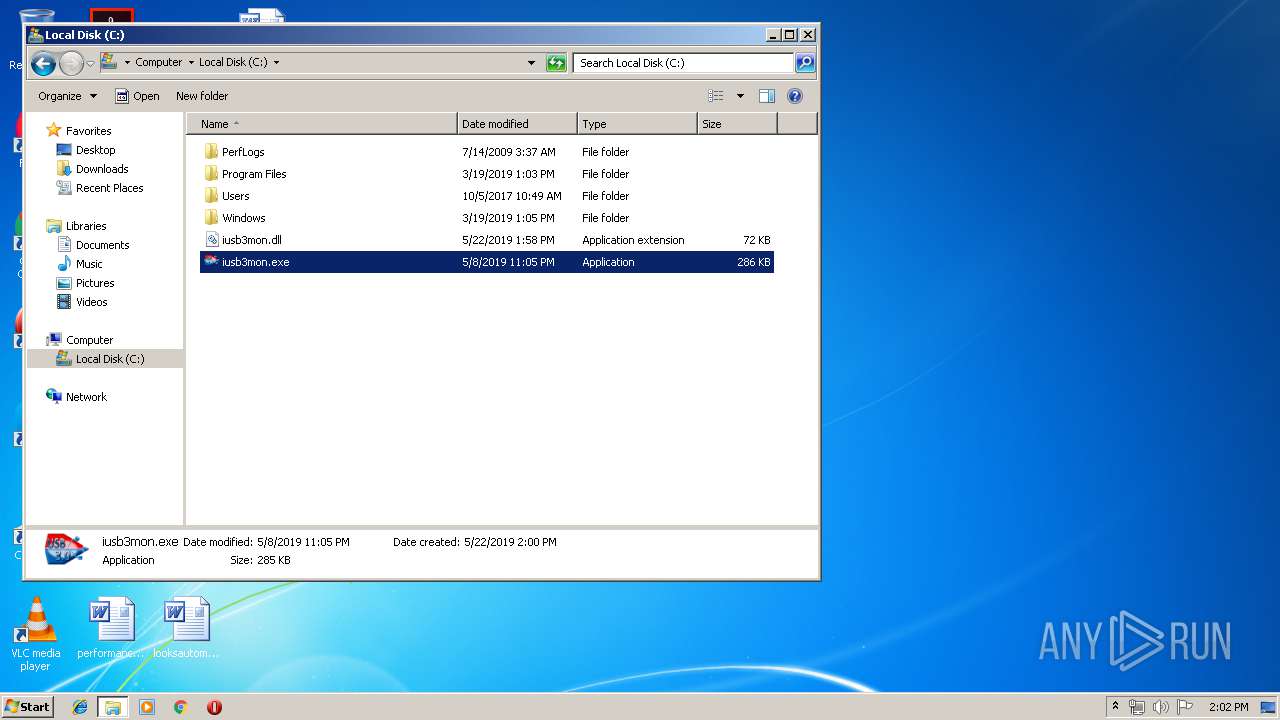The image size is (1280, 720).
Task: Select Computer in navigation pane
Action: (x=89, y=340)
